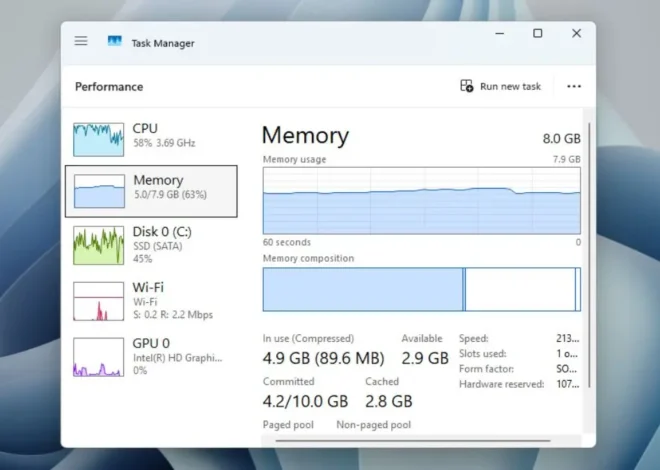The width and height of the screenshot is (660, 470).
Task: Close the Task Manager window
Action: click(576, 33)
